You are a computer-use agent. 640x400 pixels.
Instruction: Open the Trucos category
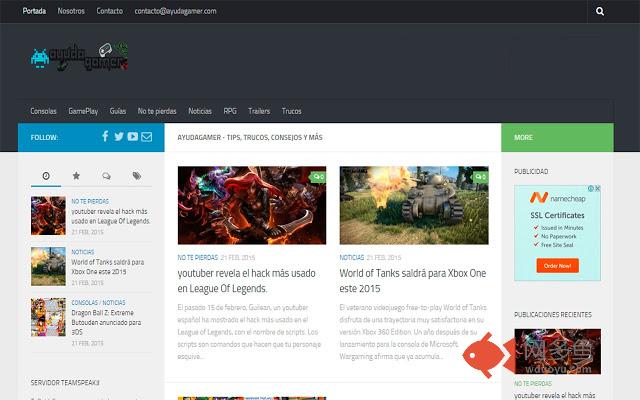coord(291,111)
